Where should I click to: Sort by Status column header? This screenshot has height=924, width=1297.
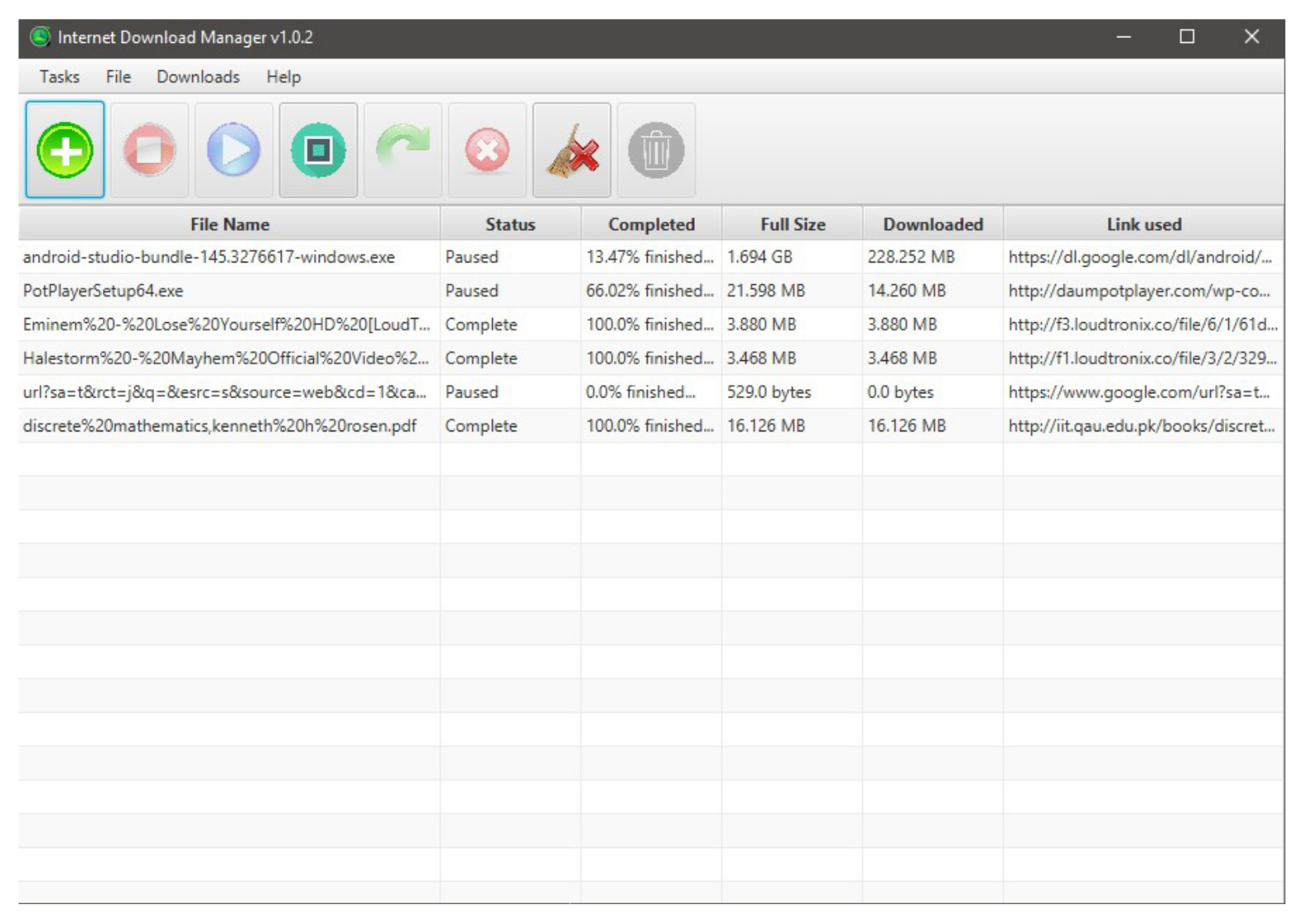coord(510,224)
